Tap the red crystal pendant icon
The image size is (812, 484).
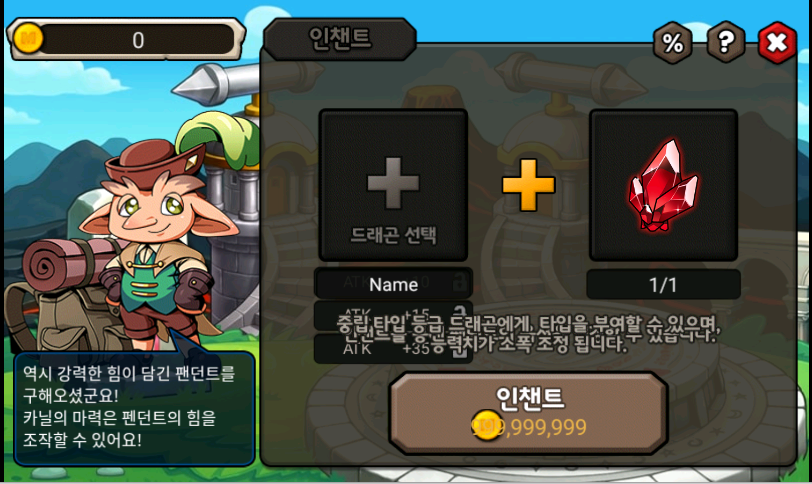[x=663, y=185]
